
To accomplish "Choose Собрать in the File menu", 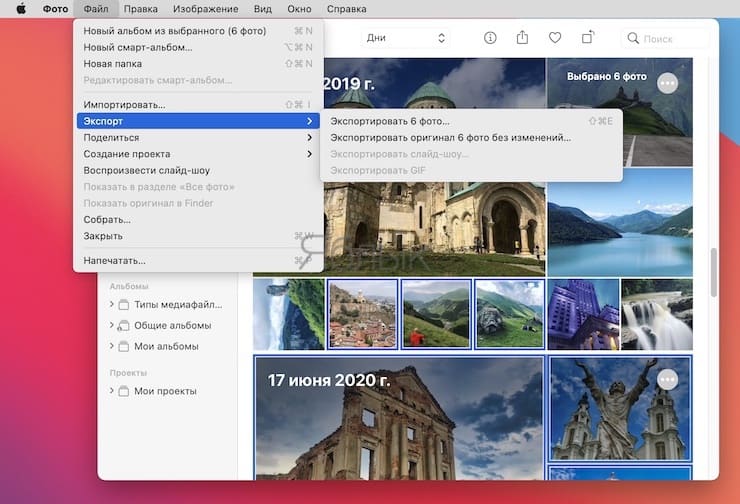I will [x=198, y=219].
